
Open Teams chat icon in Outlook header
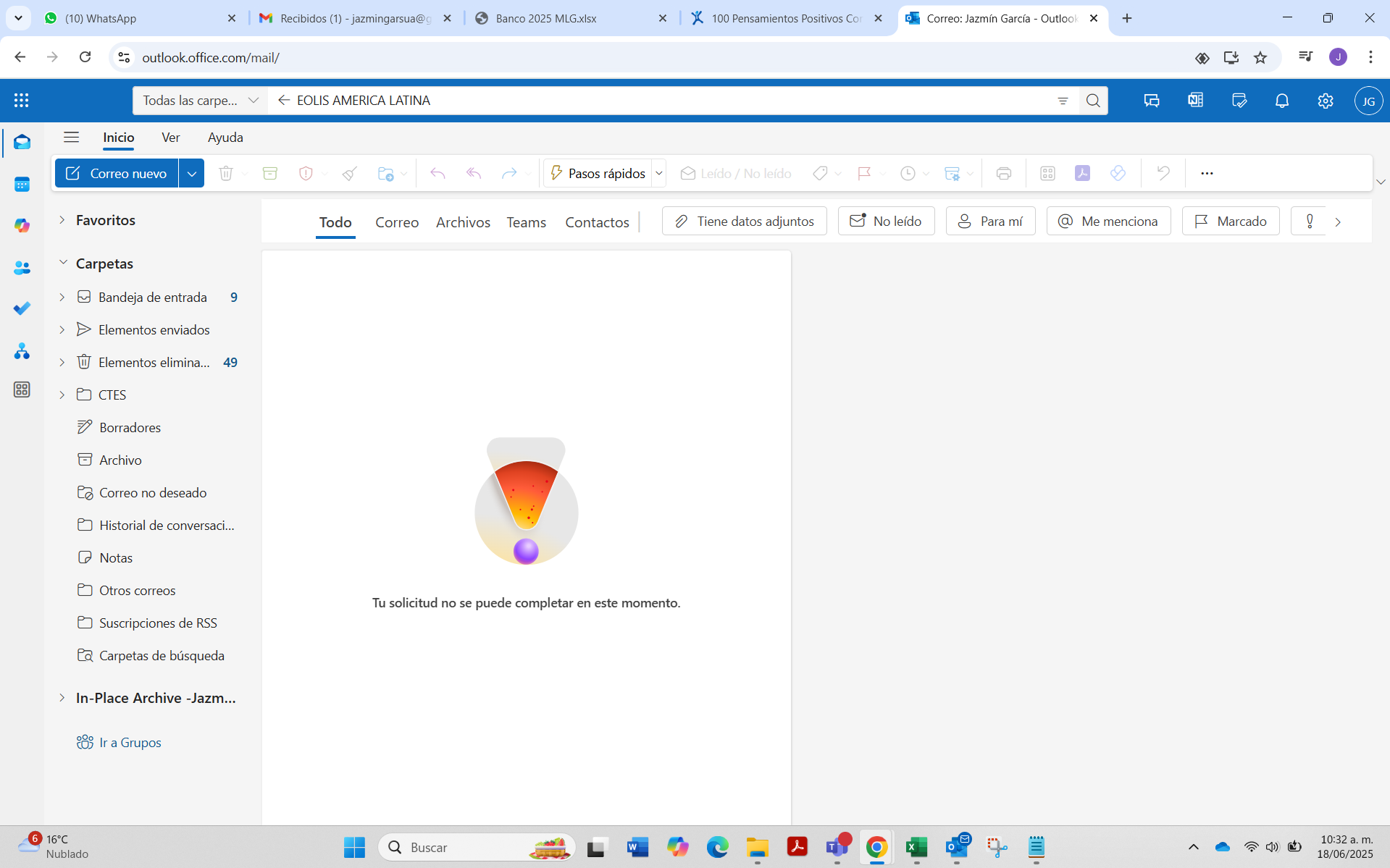click(1152, 101)
